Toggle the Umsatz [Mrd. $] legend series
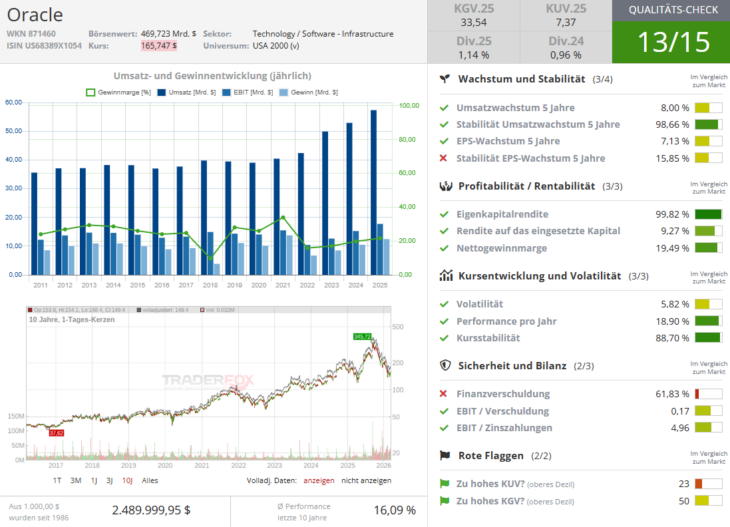 185,92
